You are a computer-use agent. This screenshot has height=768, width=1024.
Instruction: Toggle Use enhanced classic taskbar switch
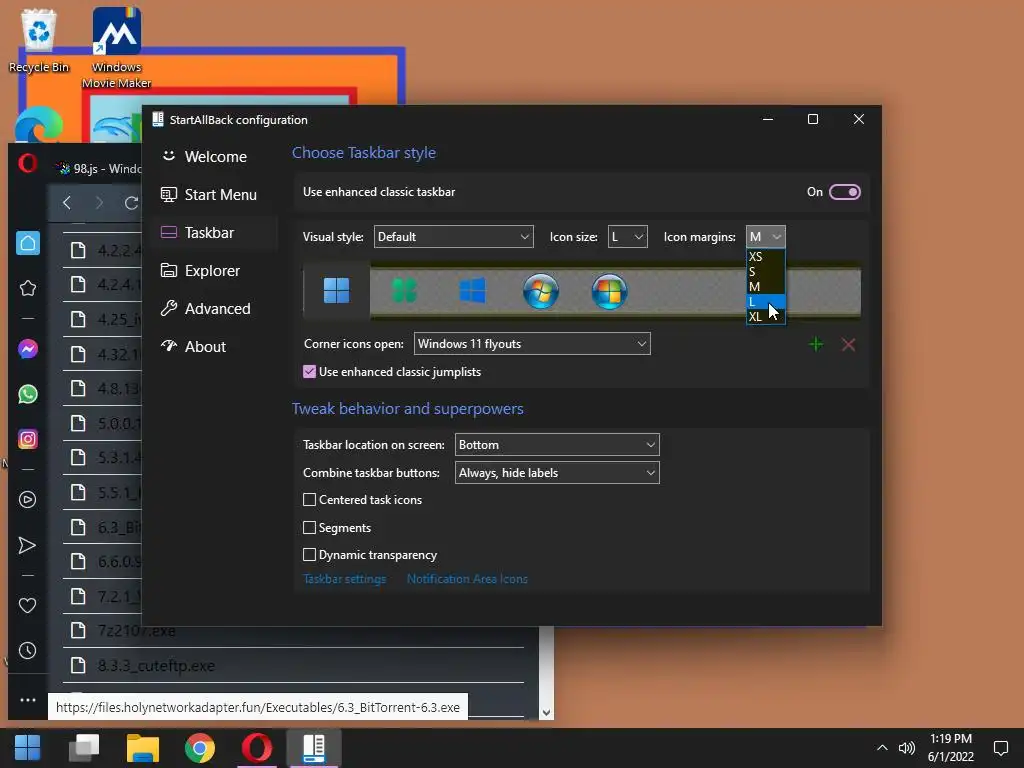point(844,192)
